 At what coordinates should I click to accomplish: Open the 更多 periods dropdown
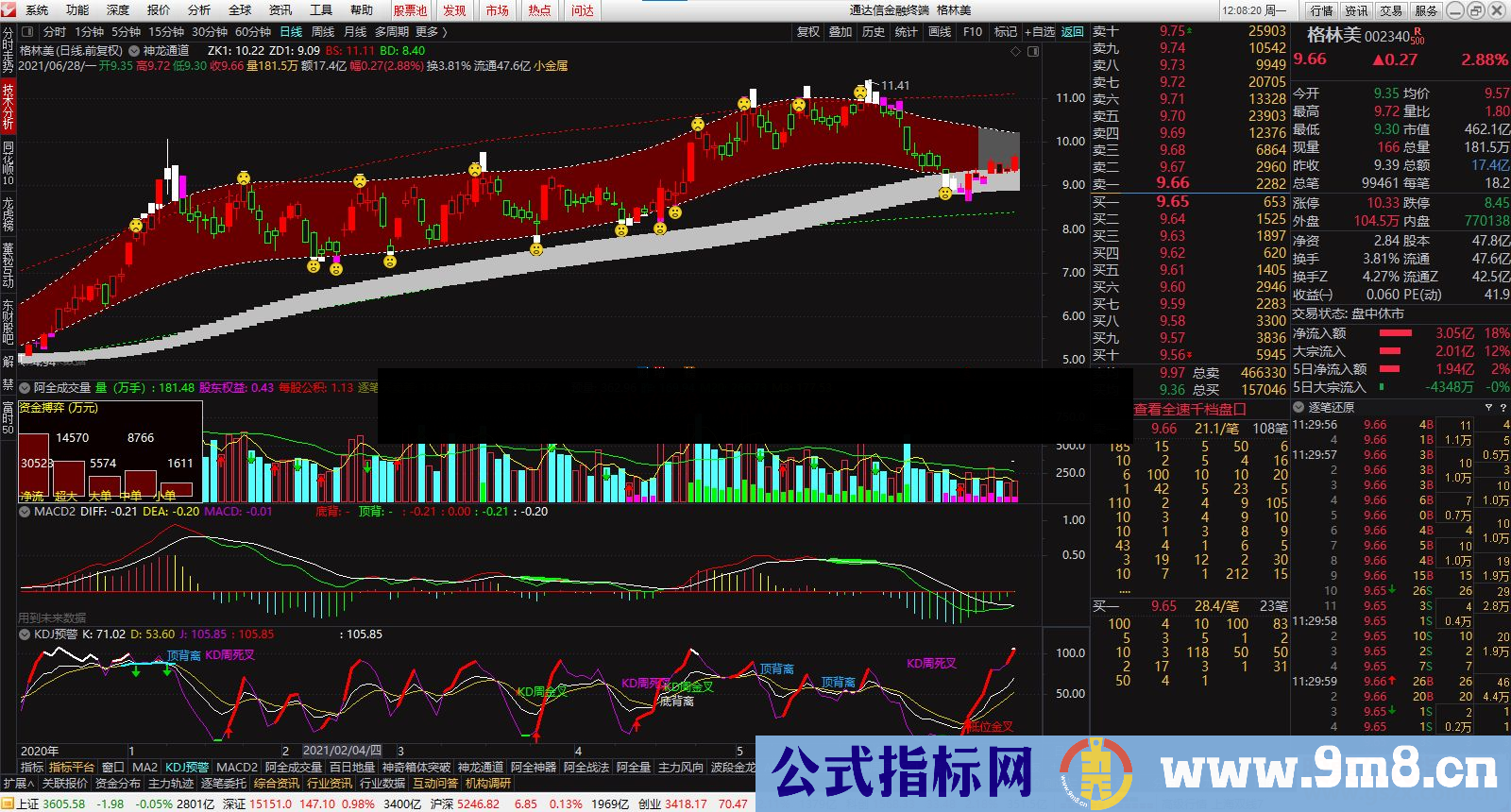(x=431, y=32)
